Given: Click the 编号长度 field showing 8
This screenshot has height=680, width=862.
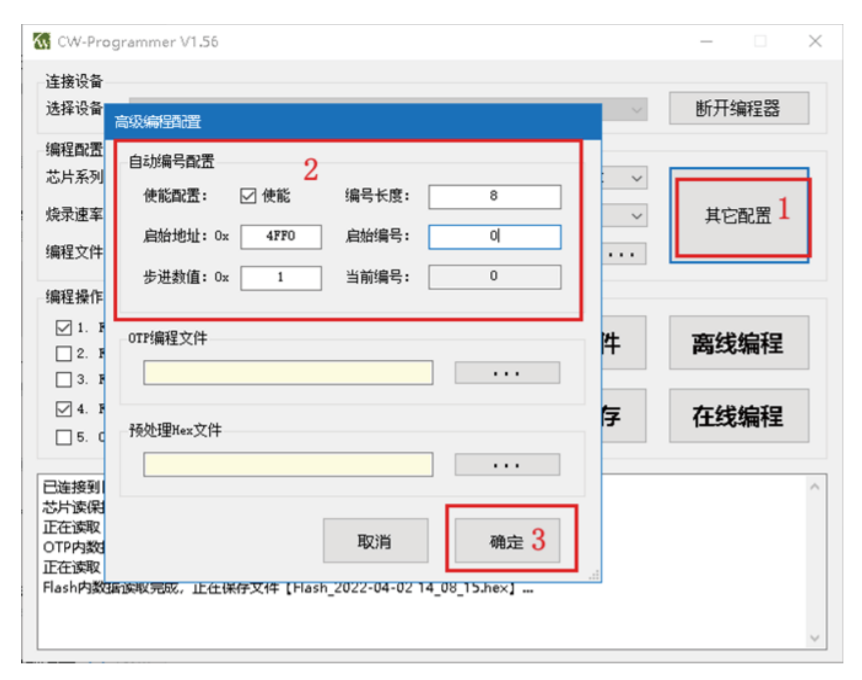Looking at the screenshot, I should 495,196.
